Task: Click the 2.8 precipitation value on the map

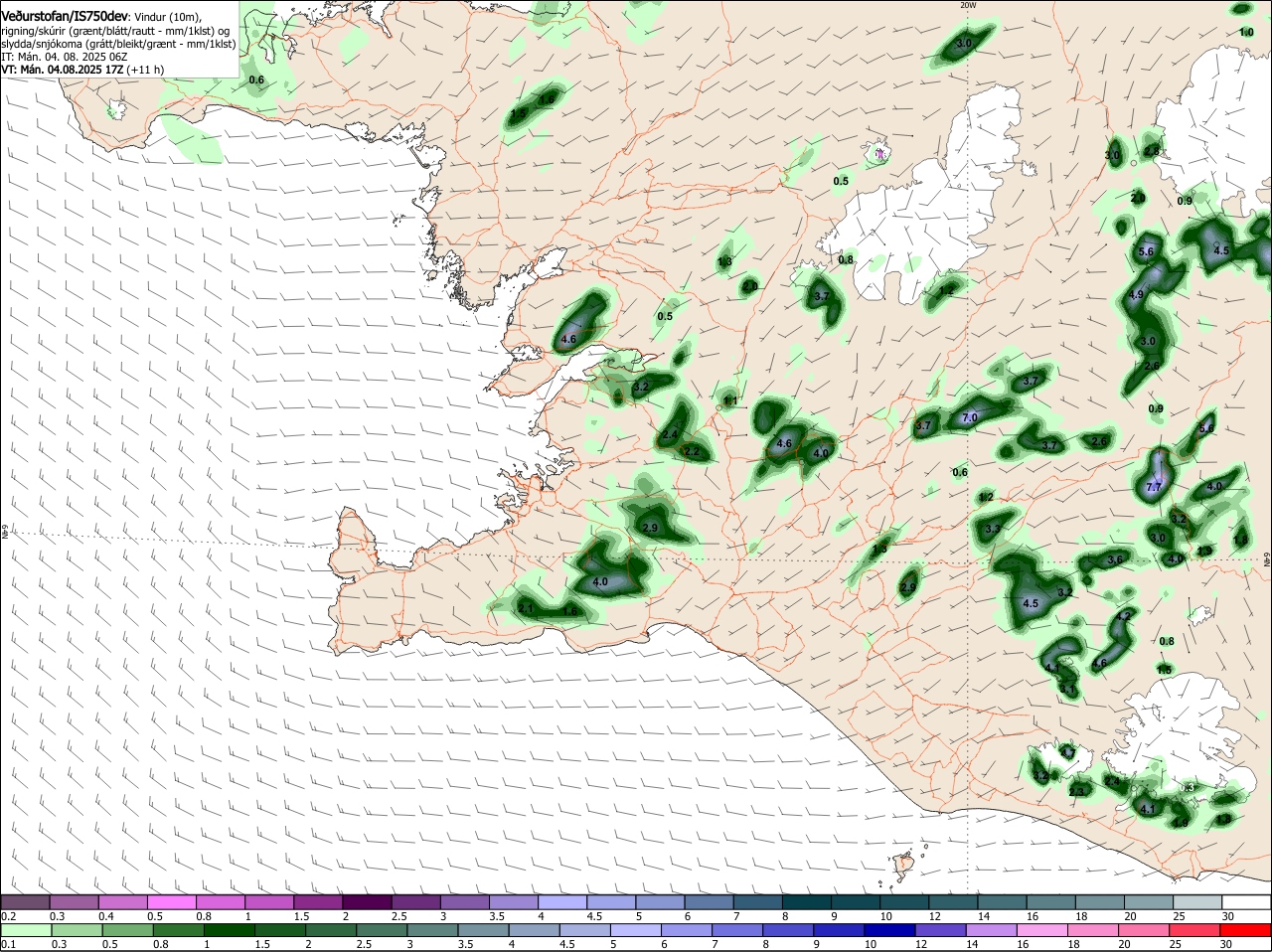Action: (1151, 151)
